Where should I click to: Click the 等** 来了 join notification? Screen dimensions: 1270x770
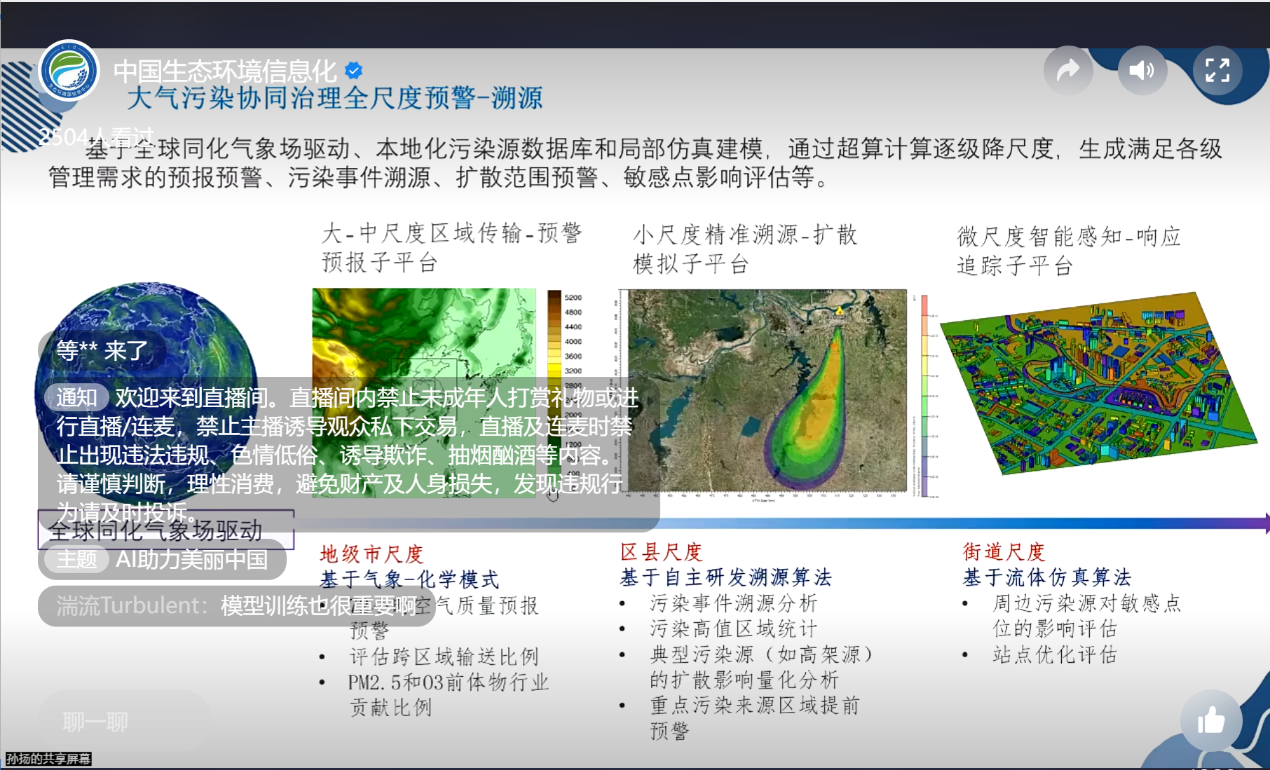tap(103, 350)
